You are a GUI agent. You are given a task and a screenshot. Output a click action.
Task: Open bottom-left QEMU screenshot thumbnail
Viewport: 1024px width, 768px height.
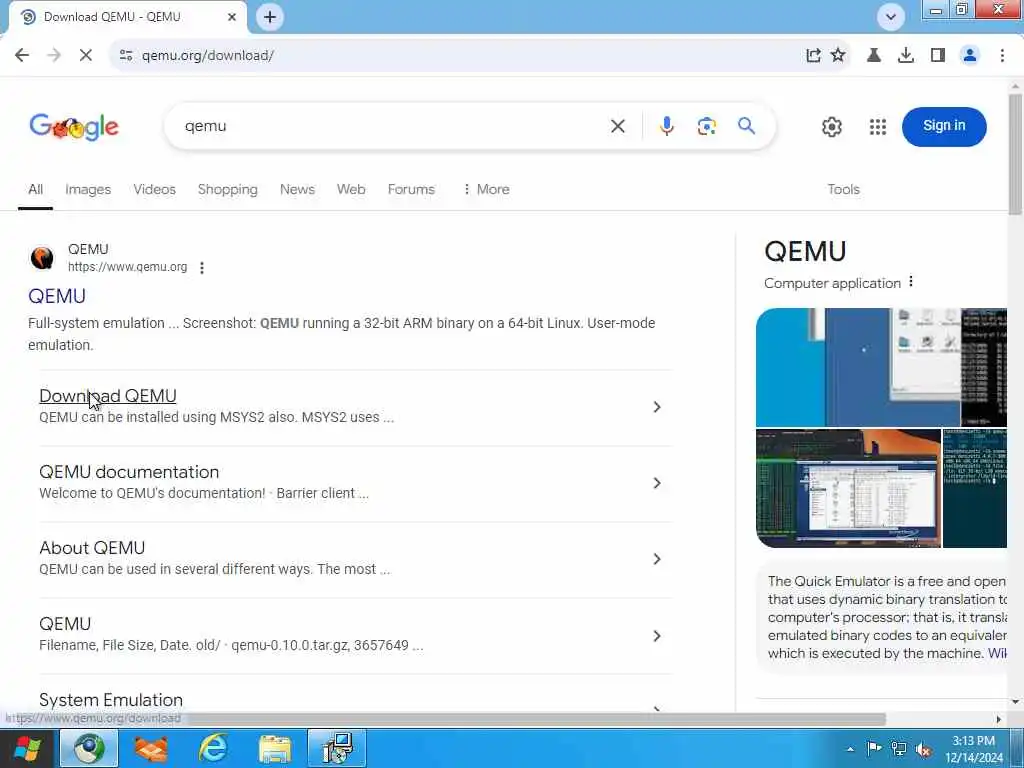(x=848, y=488)
